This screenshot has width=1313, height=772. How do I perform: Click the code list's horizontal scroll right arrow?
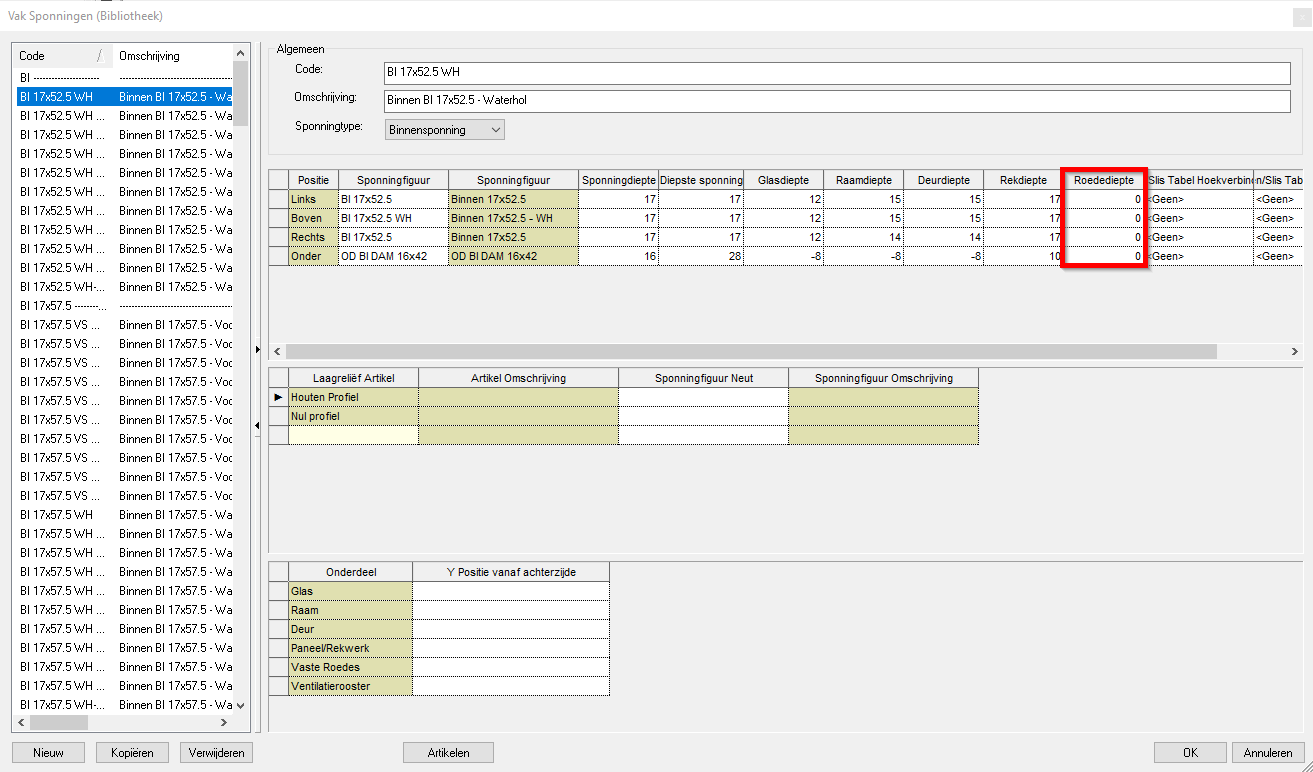pos(225,722)
